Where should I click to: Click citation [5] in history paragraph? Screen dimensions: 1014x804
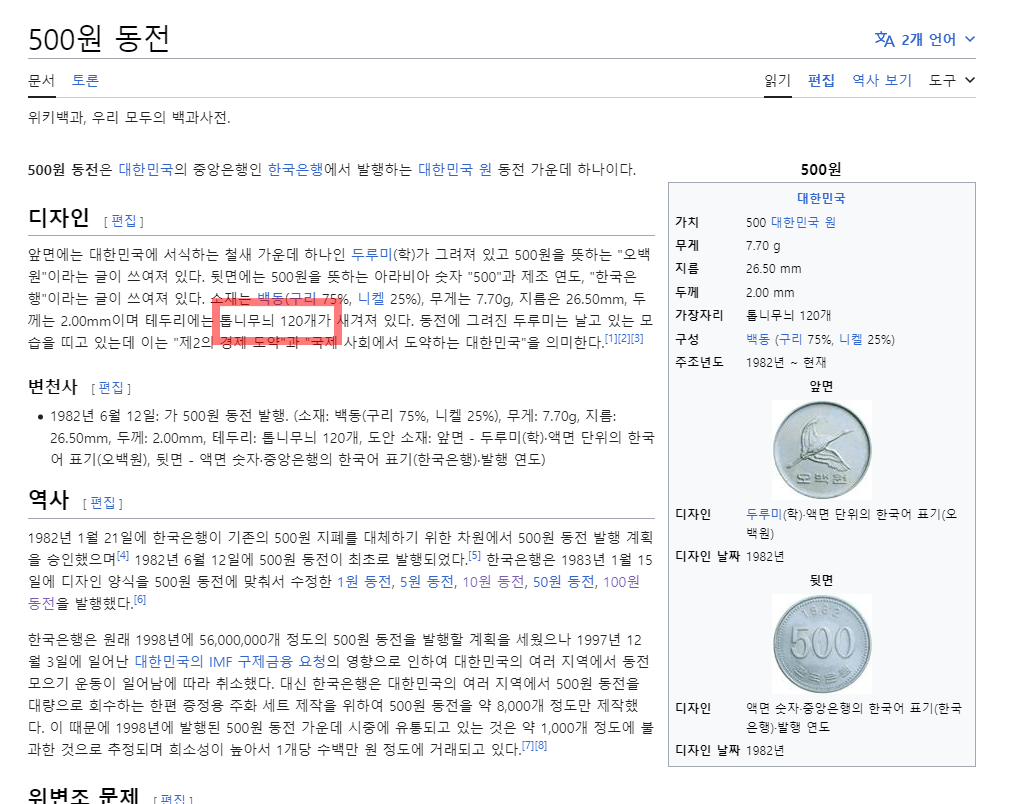pyautogui.click(x=474, y=555)
